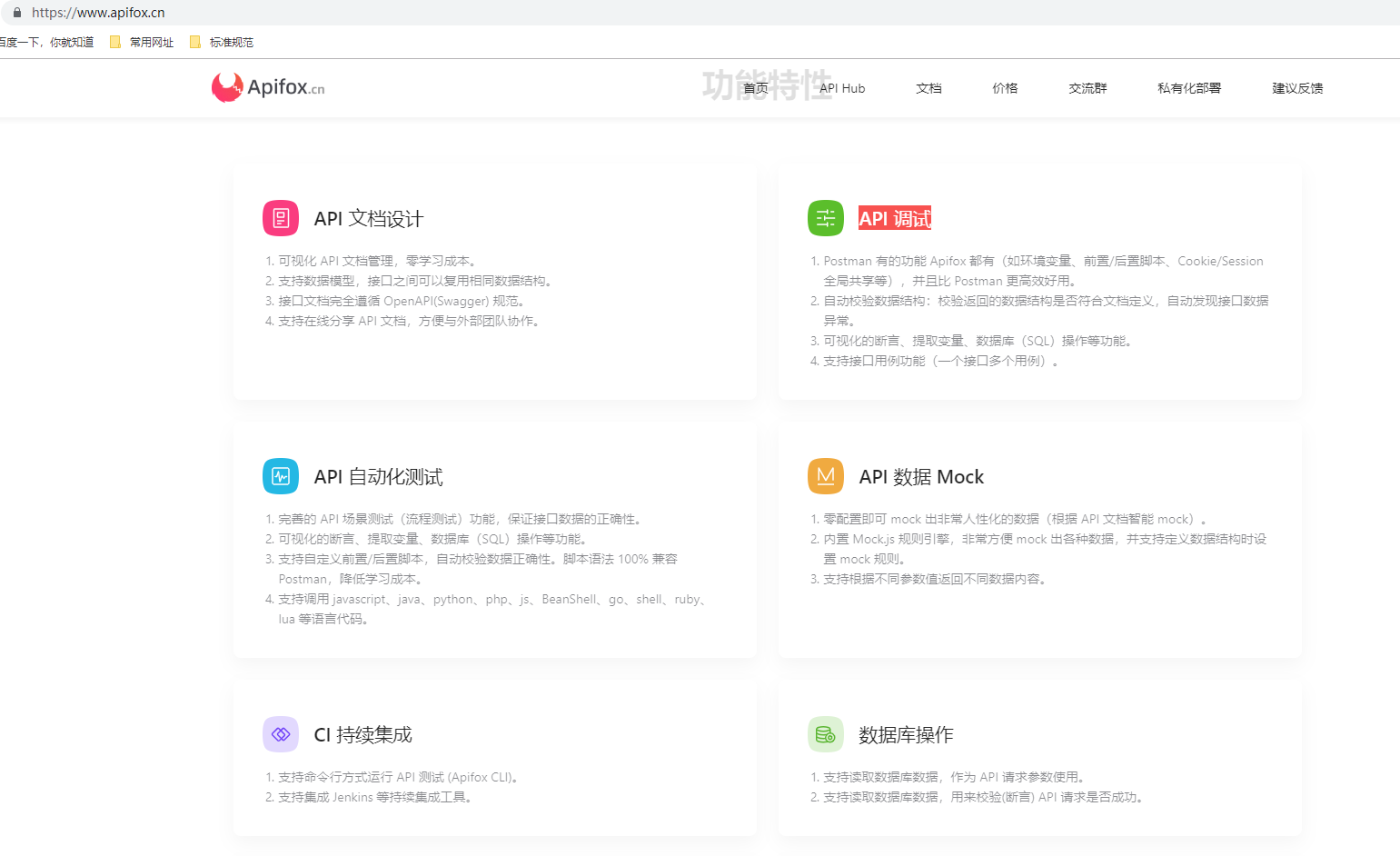The width and height of the screenshot is (1400, 856).
Task: Click the pink API 文档设计 icon
Action: click(281, 218)
